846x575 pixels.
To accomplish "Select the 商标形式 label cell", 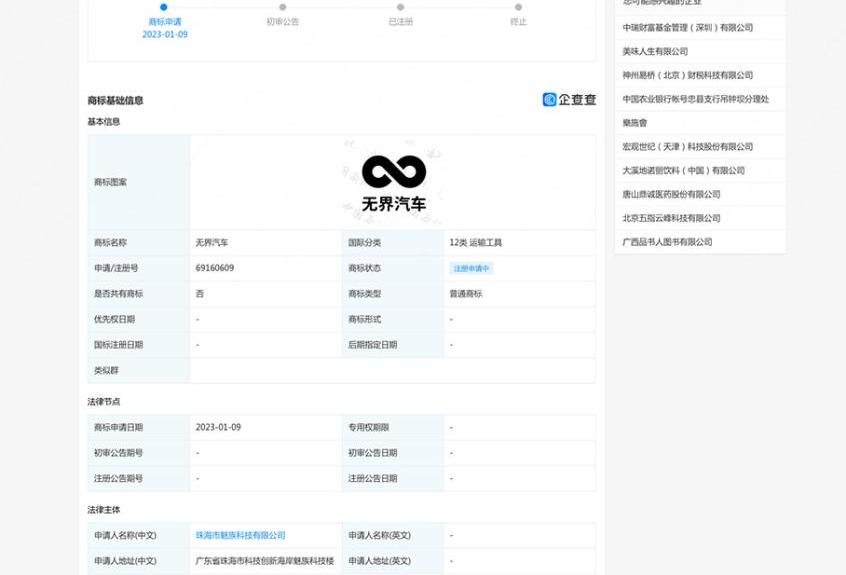I will (x=393, y=319).
